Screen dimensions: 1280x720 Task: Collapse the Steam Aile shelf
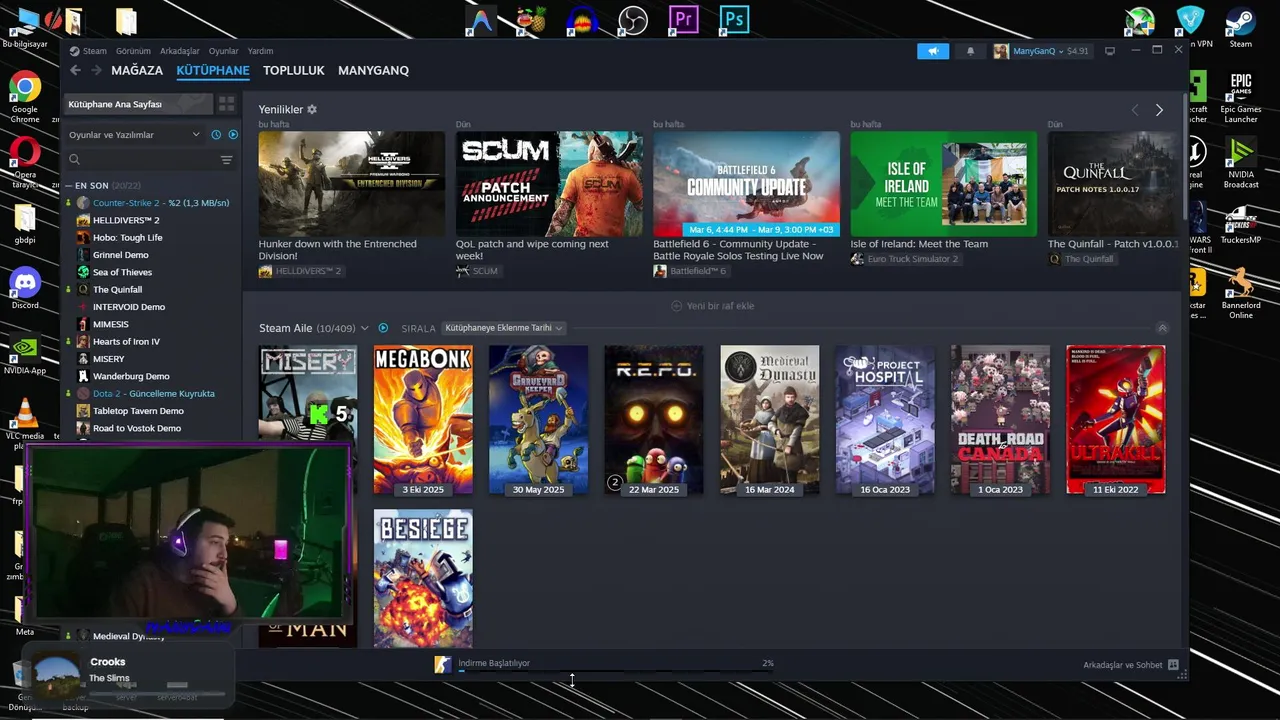[1162, 328]
